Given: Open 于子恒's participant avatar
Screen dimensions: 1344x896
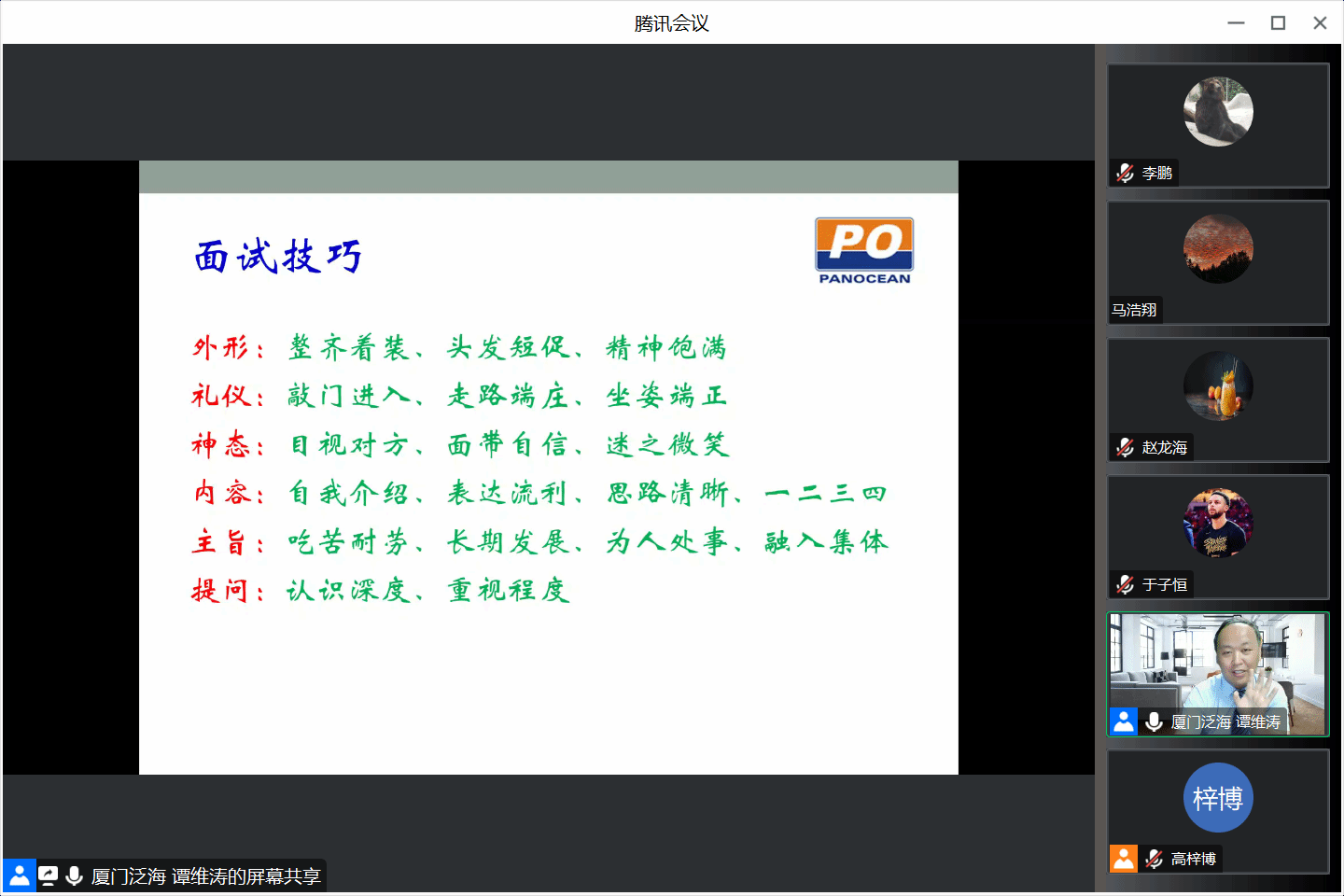Looking at the screenshot, I should pyautogui.click(x=1218, y=524).
